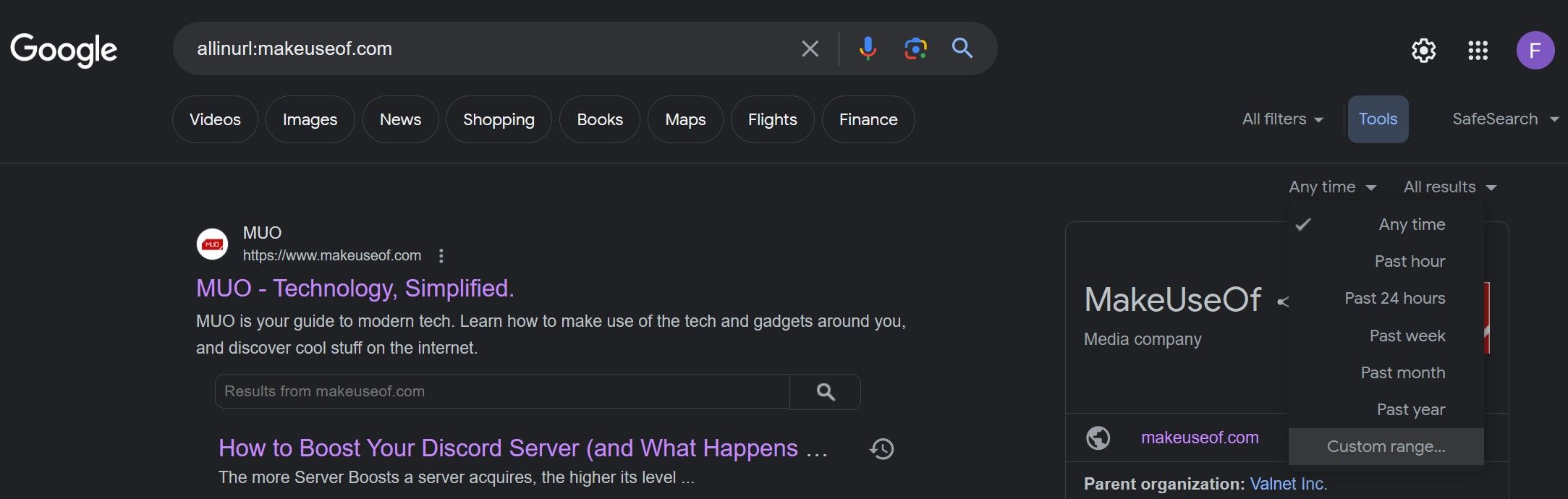1568x499 pixels.
Task: Clear the search box with the X icon
Action: pyautogui.click(x=810, y=49)
